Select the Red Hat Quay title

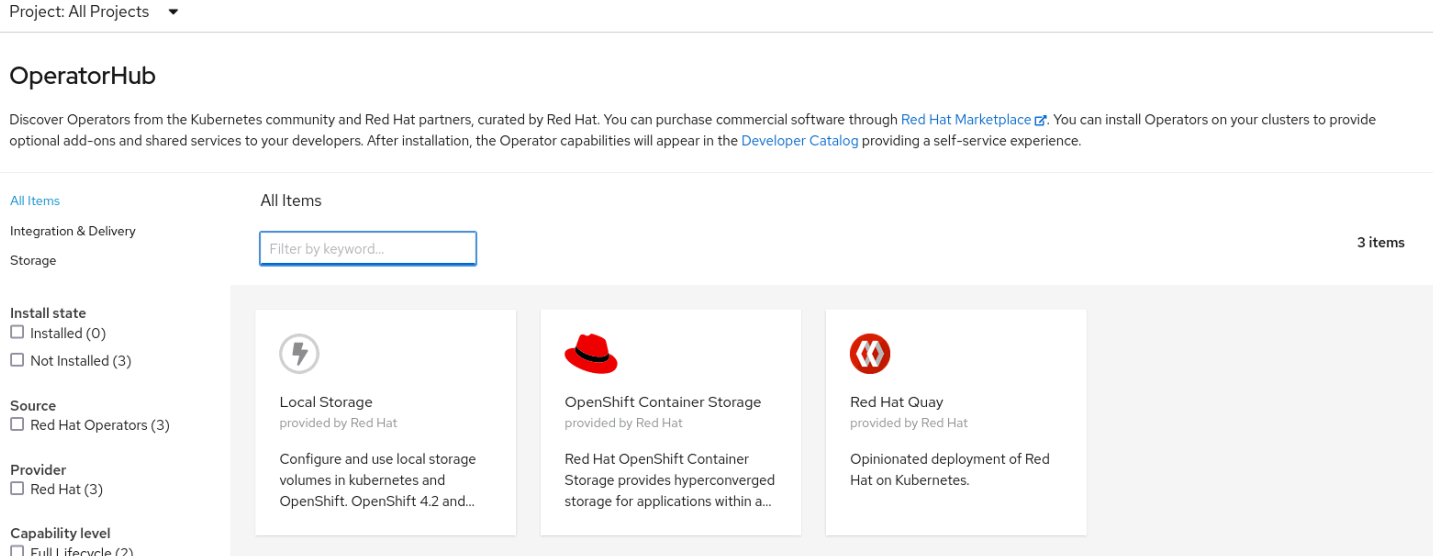pyautogui.click(x=896, y=402)
